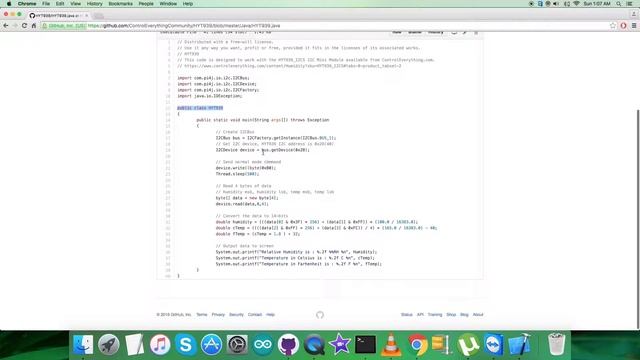The height and width of the screenshot is (360, 640).
Task: Click the menu bar clock Sun 1:07 AM
Action: click(x=597, y=4)
